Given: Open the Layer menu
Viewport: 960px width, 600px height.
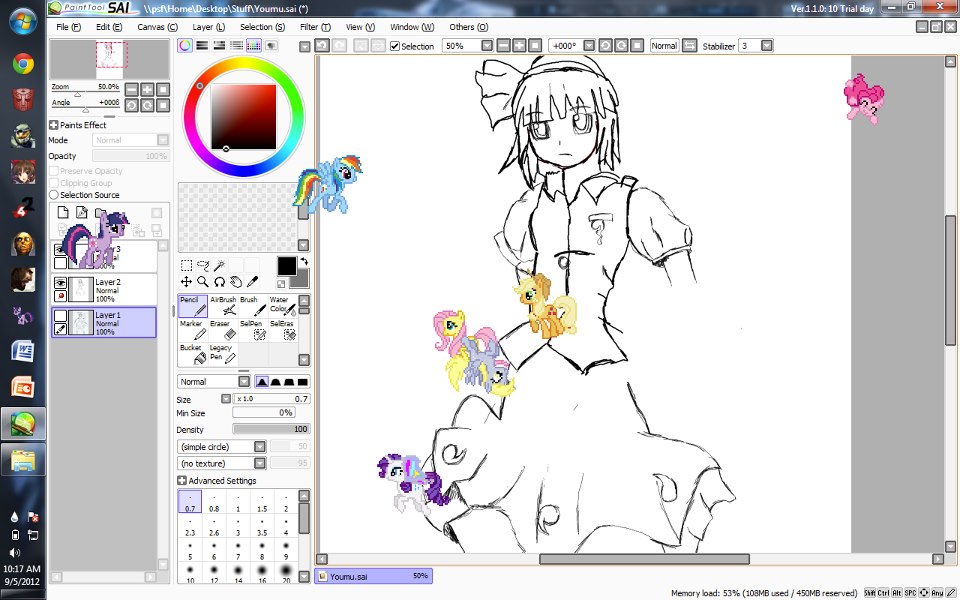Looking at the screenshot, I should click(x=209, y=27).
